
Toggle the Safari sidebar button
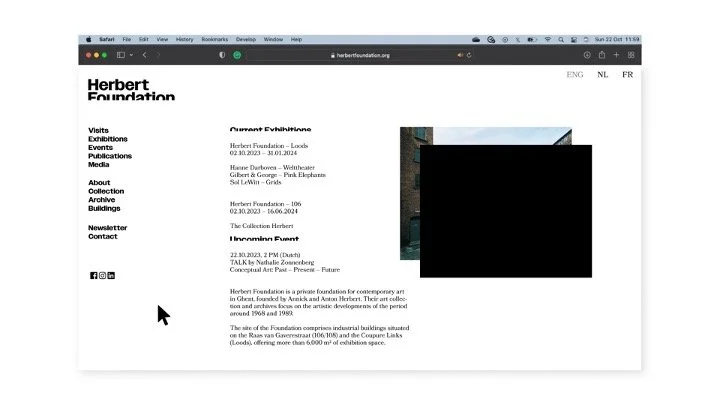pyautogui.click(x=121, y=55)
